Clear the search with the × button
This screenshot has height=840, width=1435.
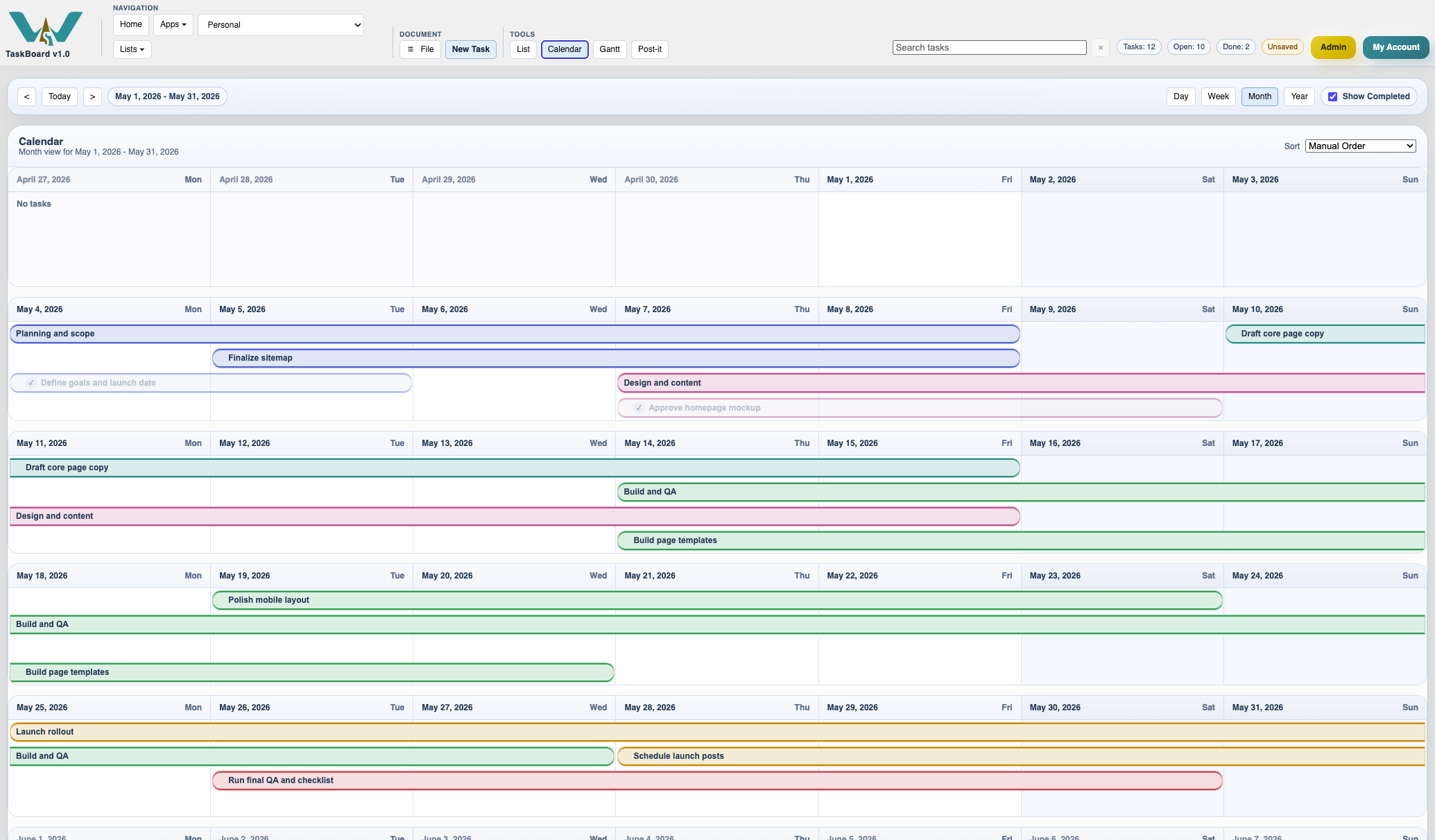(x=1100, y=48)
